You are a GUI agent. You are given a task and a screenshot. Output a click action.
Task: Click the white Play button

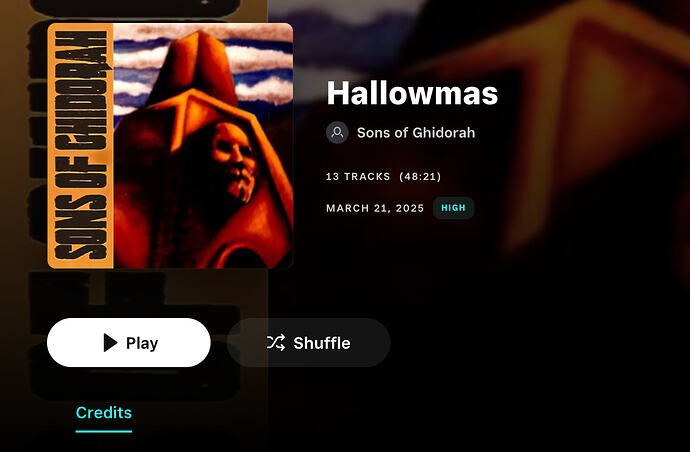[x=128, y=342]
